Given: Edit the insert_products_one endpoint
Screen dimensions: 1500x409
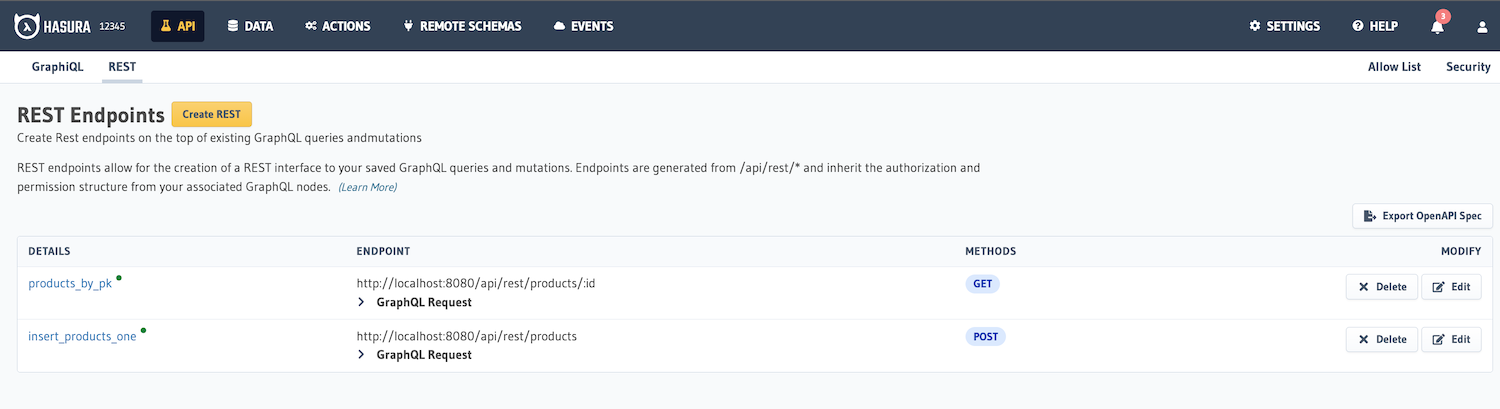Looking at the screenshot, I should (x=1451, y=340).
